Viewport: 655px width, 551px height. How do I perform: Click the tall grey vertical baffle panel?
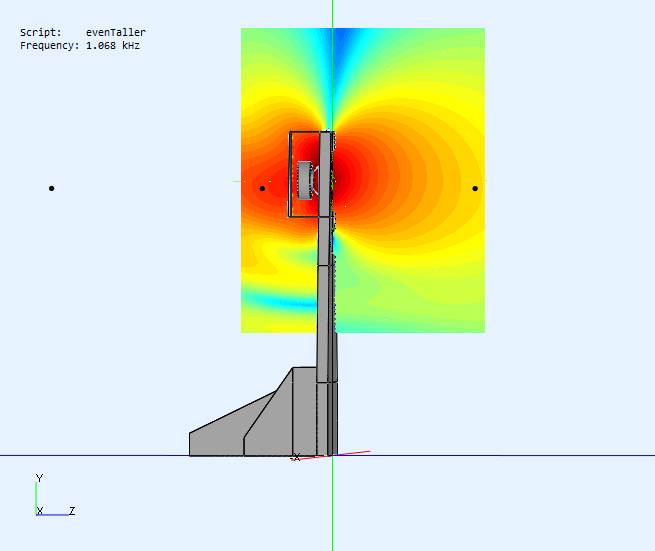325,292
